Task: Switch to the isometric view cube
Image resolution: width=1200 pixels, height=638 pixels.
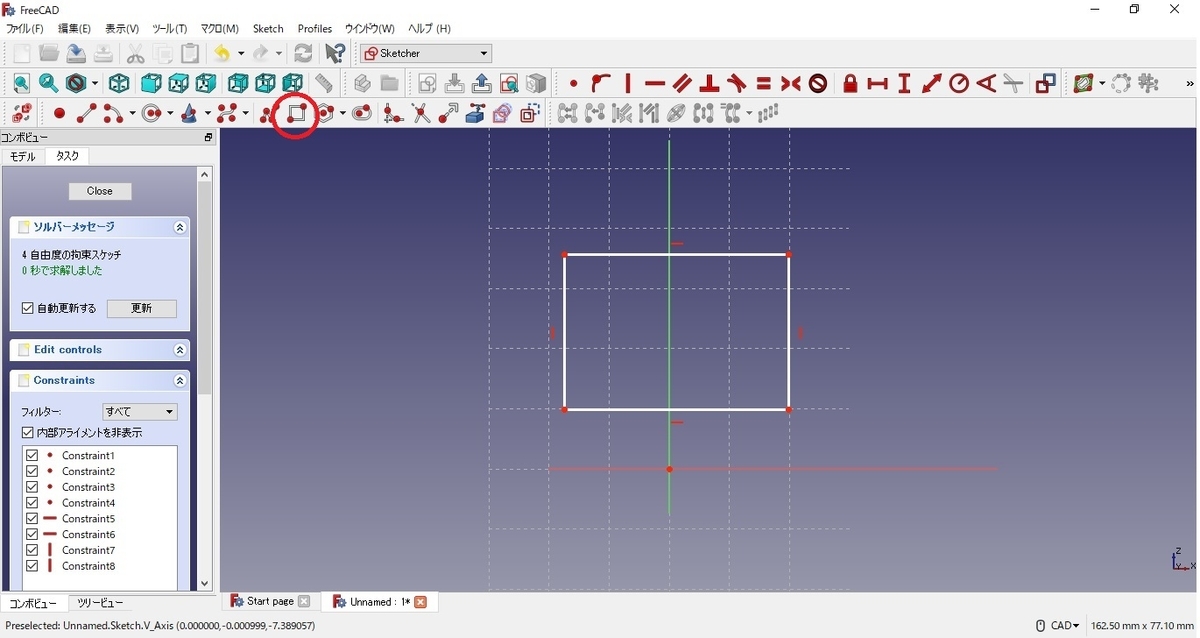Action: (x=119, y=84)
